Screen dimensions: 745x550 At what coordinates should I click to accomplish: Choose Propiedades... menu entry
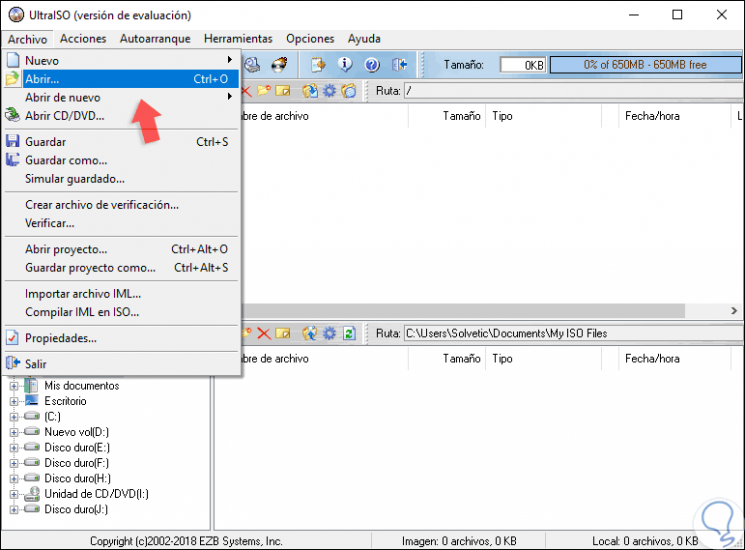122,338
